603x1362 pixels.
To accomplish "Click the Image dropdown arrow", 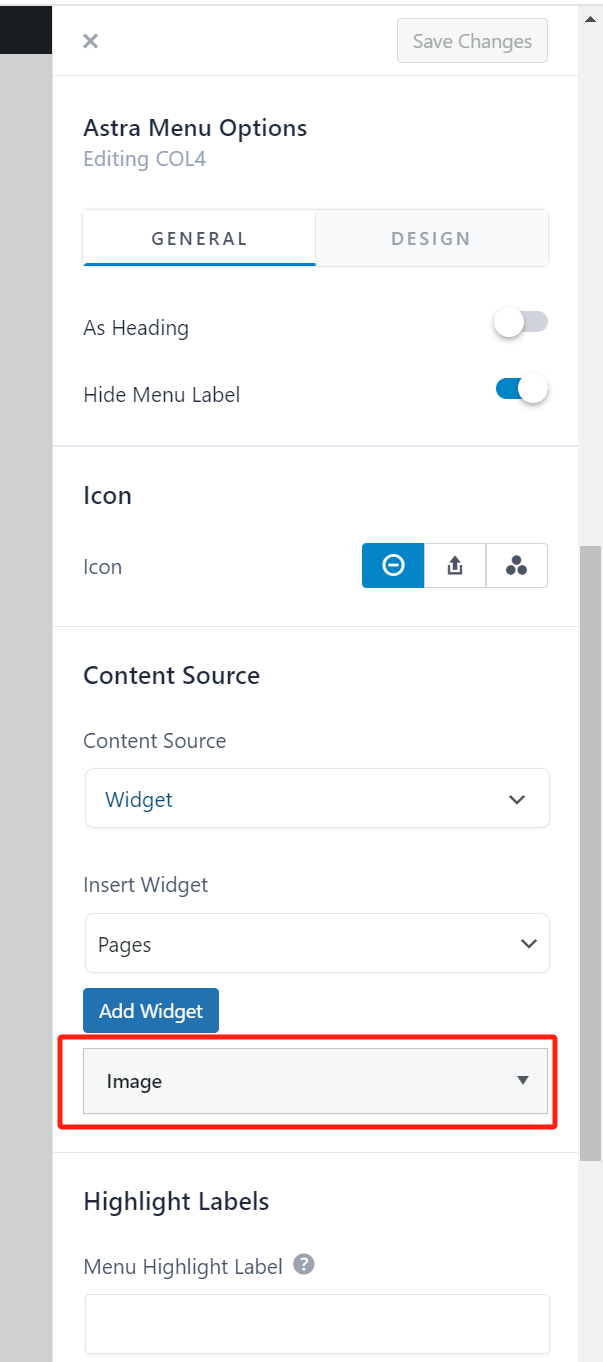I will (521, 1081).
